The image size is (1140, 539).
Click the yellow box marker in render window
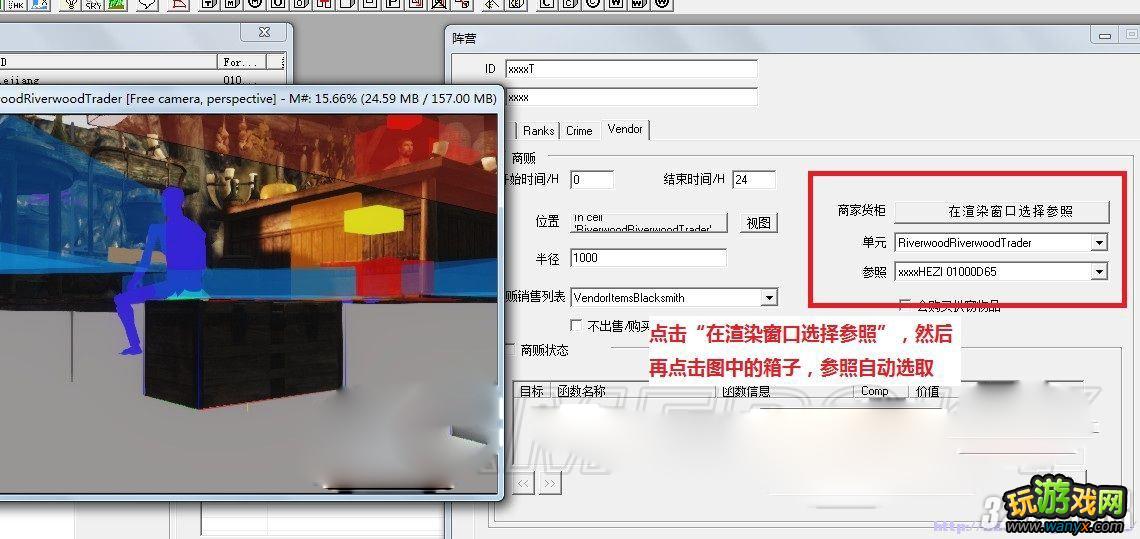(x=374, y=220)
